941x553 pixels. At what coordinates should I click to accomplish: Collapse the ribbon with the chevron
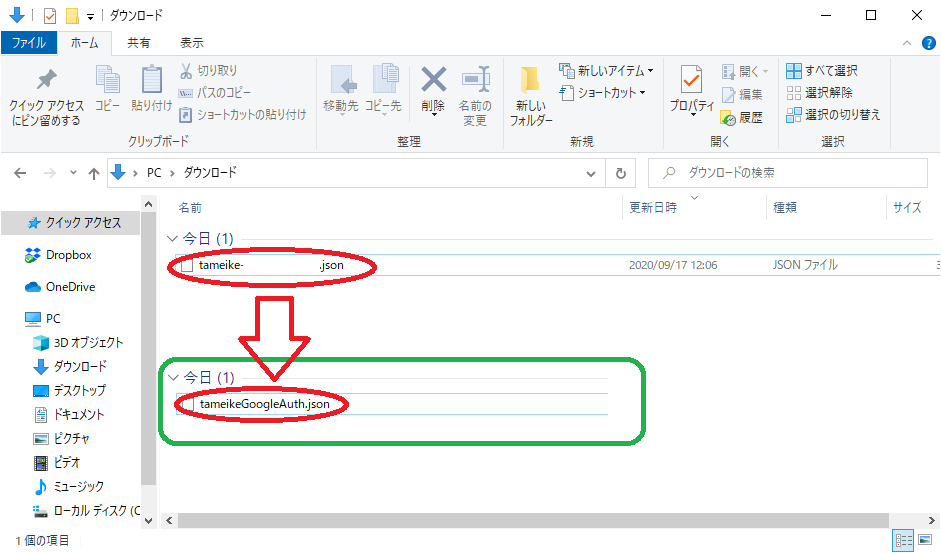pyautogui.click(x=908, y=43)
